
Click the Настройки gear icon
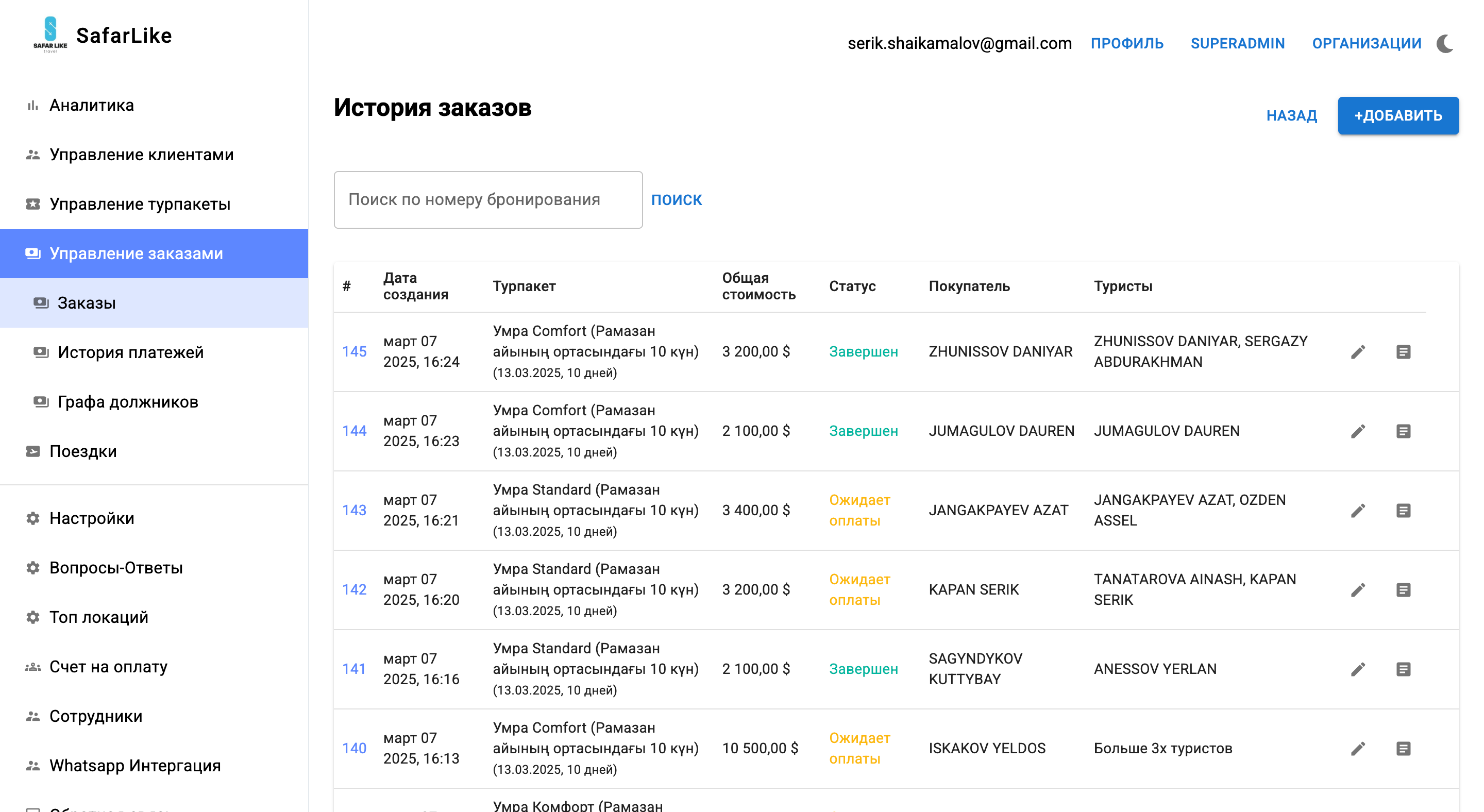coord(33,518)
